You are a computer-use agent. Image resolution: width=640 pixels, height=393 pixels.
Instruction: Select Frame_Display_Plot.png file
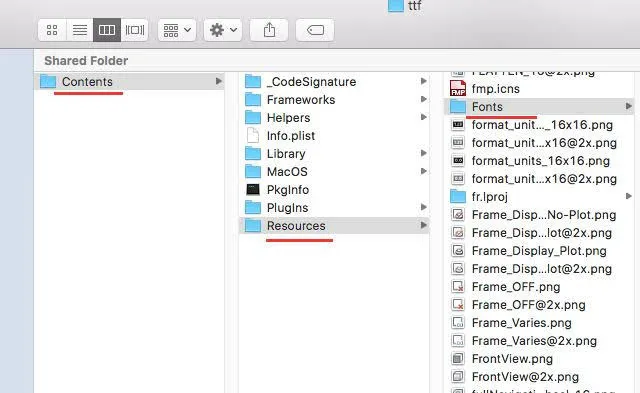pyautogui.click(x=539, y=250)
